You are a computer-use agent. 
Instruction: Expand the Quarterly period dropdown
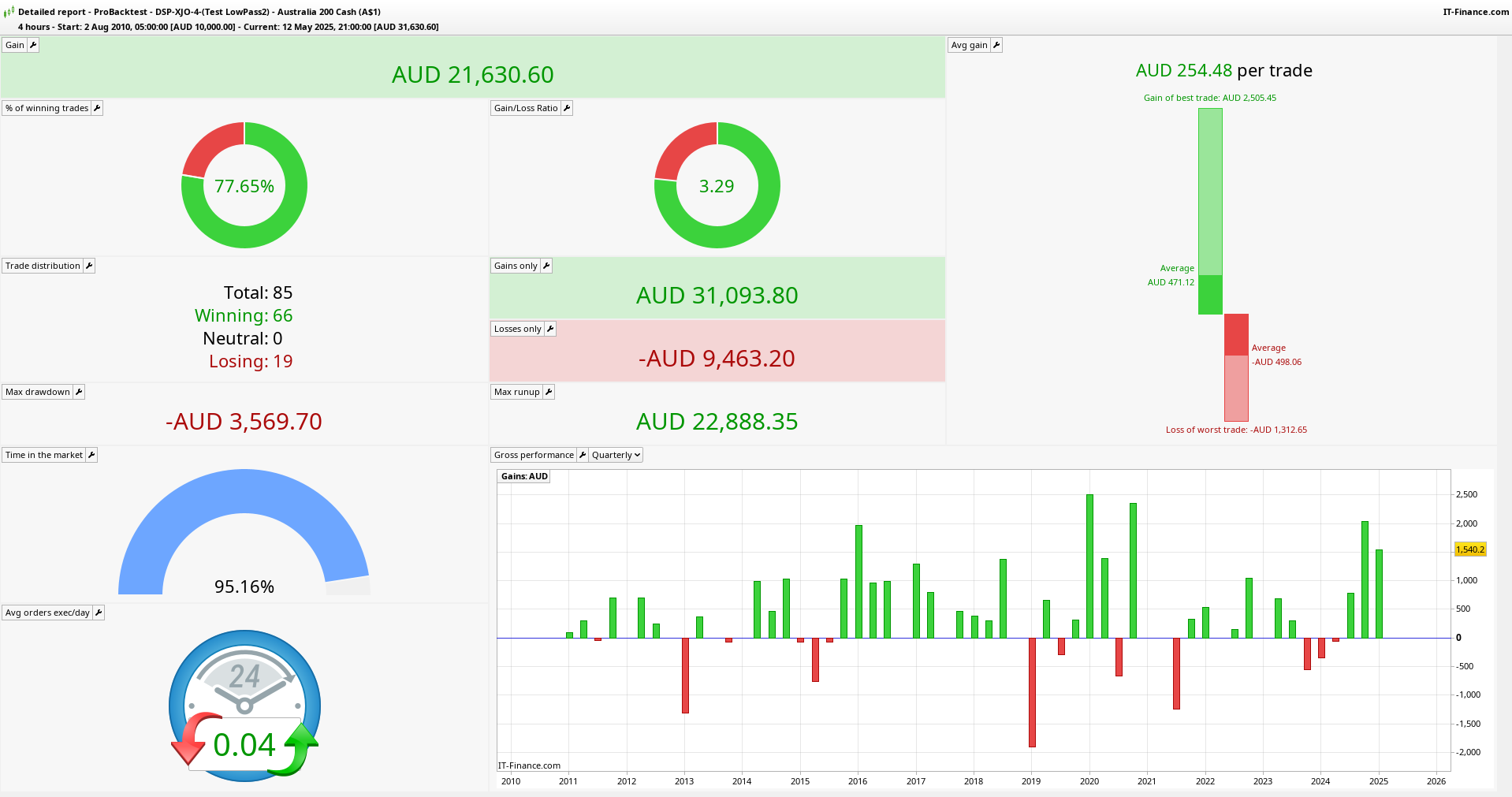pyautogui.click(x=616, y=455)
